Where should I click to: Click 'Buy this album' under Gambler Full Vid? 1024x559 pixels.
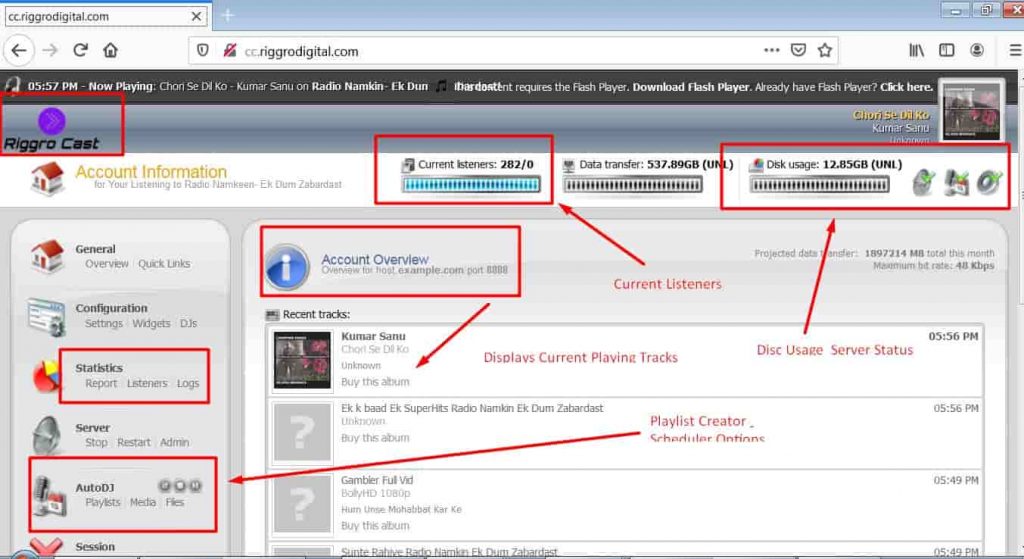[x=375, y=526]
